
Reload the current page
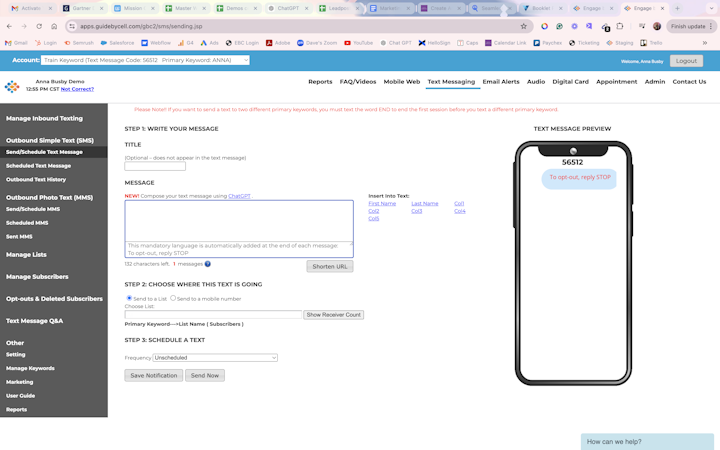[x=39, y=26]
